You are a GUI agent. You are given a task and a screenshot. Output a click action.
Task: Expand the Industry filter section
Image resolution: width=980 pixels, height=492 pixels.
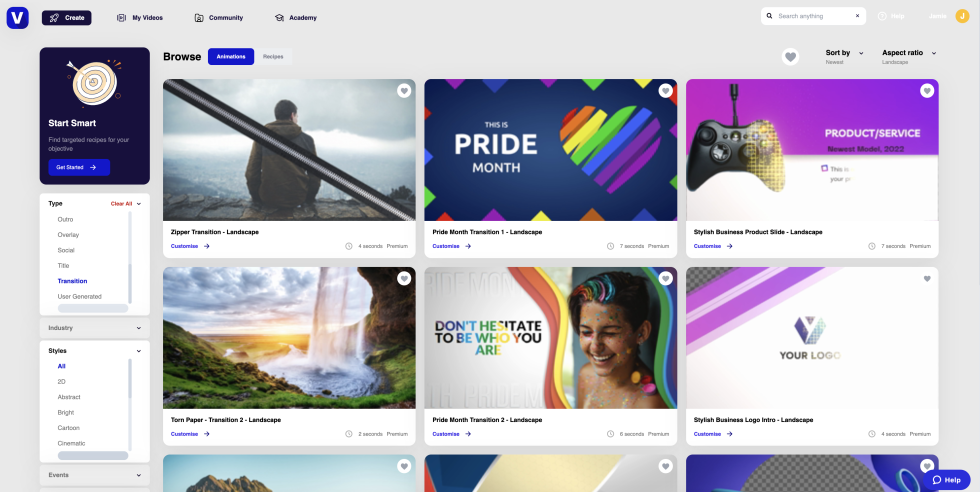pyautogui.click(x=95, y=328)
